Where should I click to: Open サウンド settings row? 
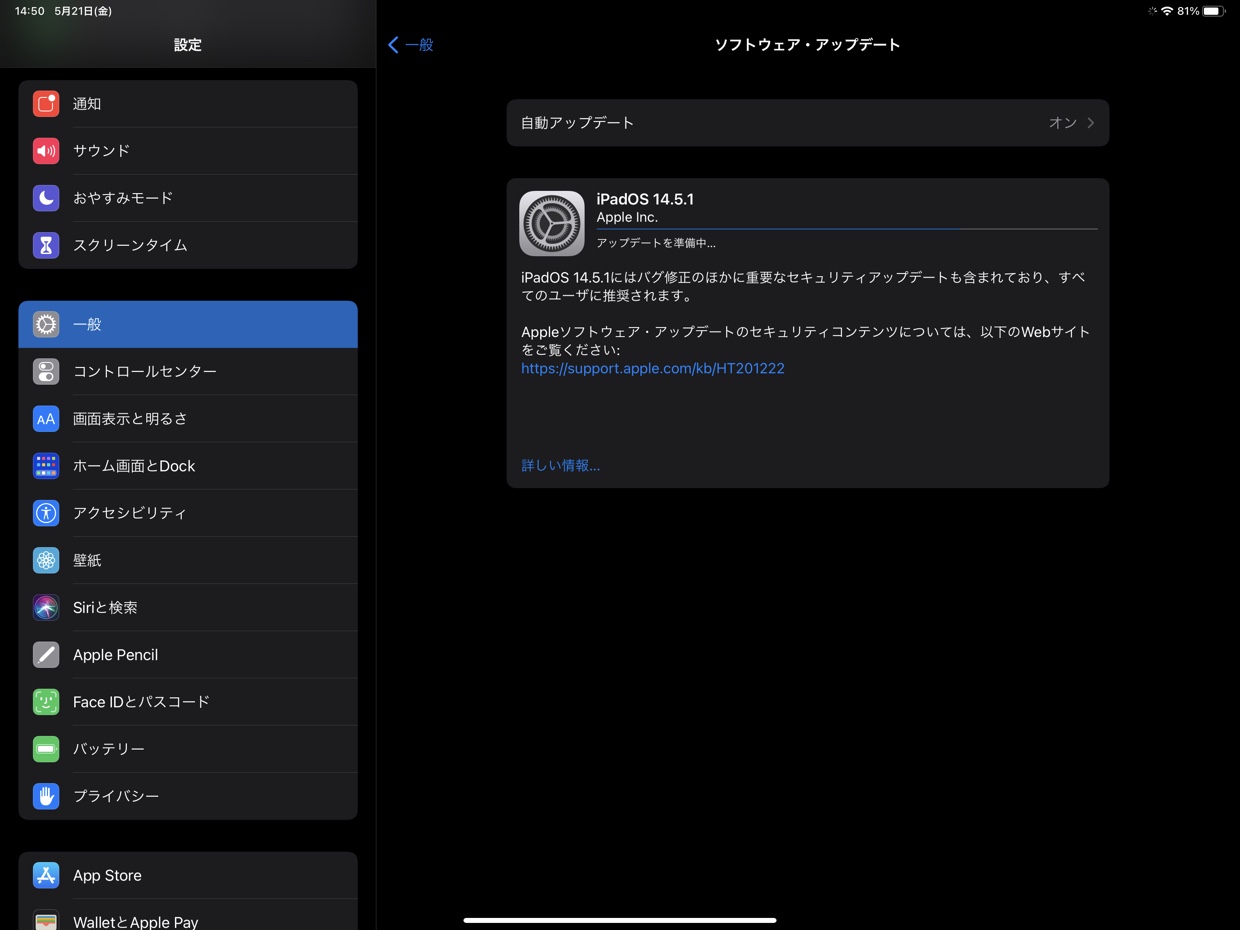[188, 151]
